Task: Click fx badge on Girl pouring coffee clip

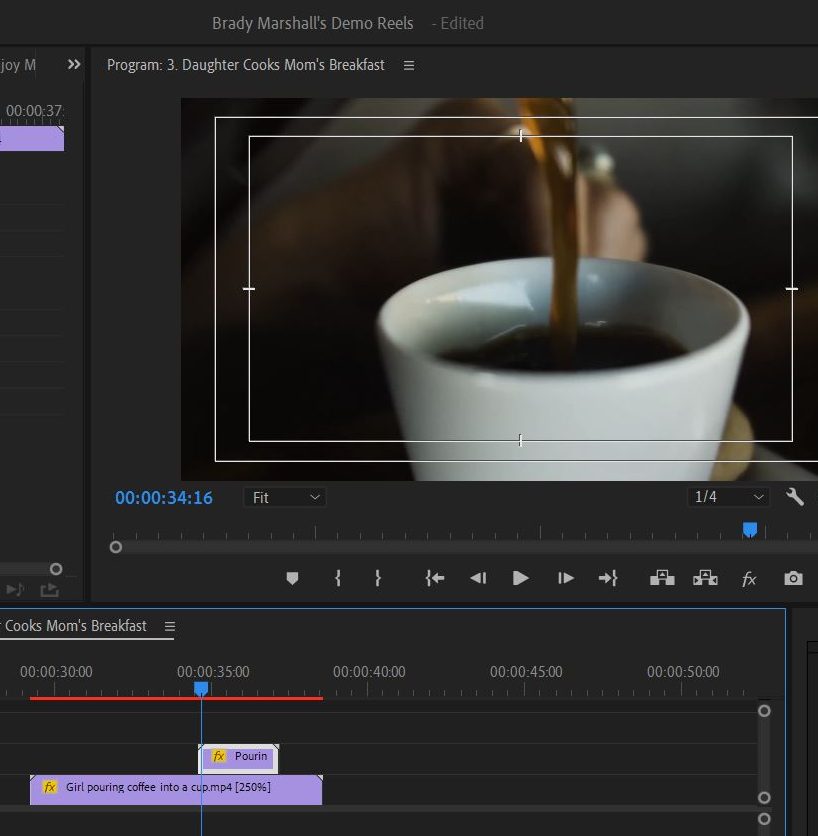Action: click(x=50, y=787)
